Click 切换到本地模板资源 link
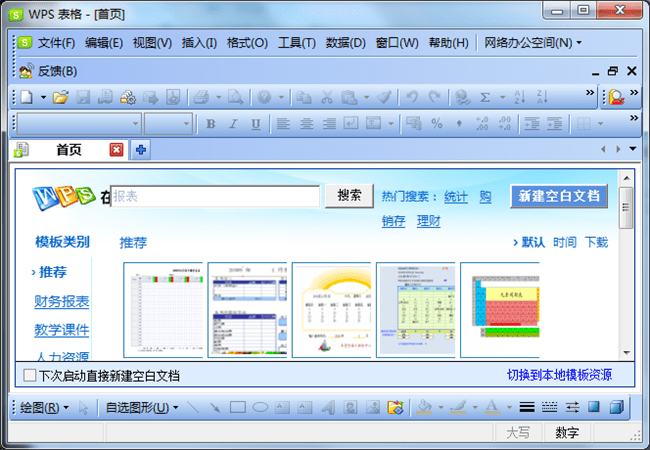 [559, 375]
